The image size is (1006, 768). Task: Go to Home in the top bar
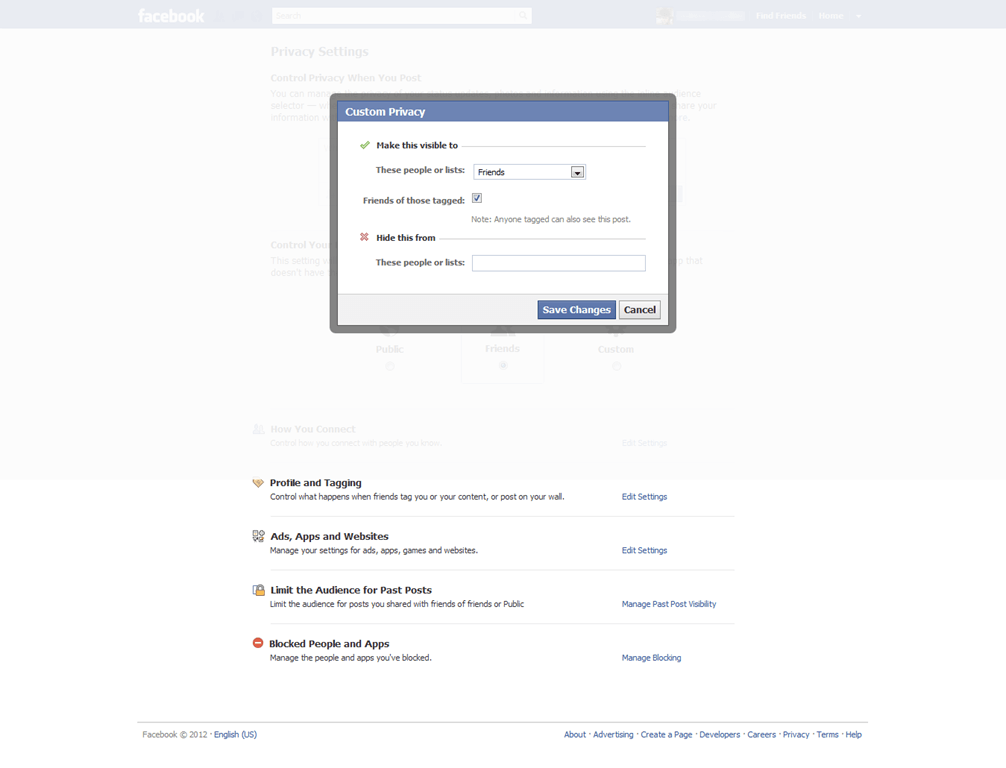tap(831, 16)
